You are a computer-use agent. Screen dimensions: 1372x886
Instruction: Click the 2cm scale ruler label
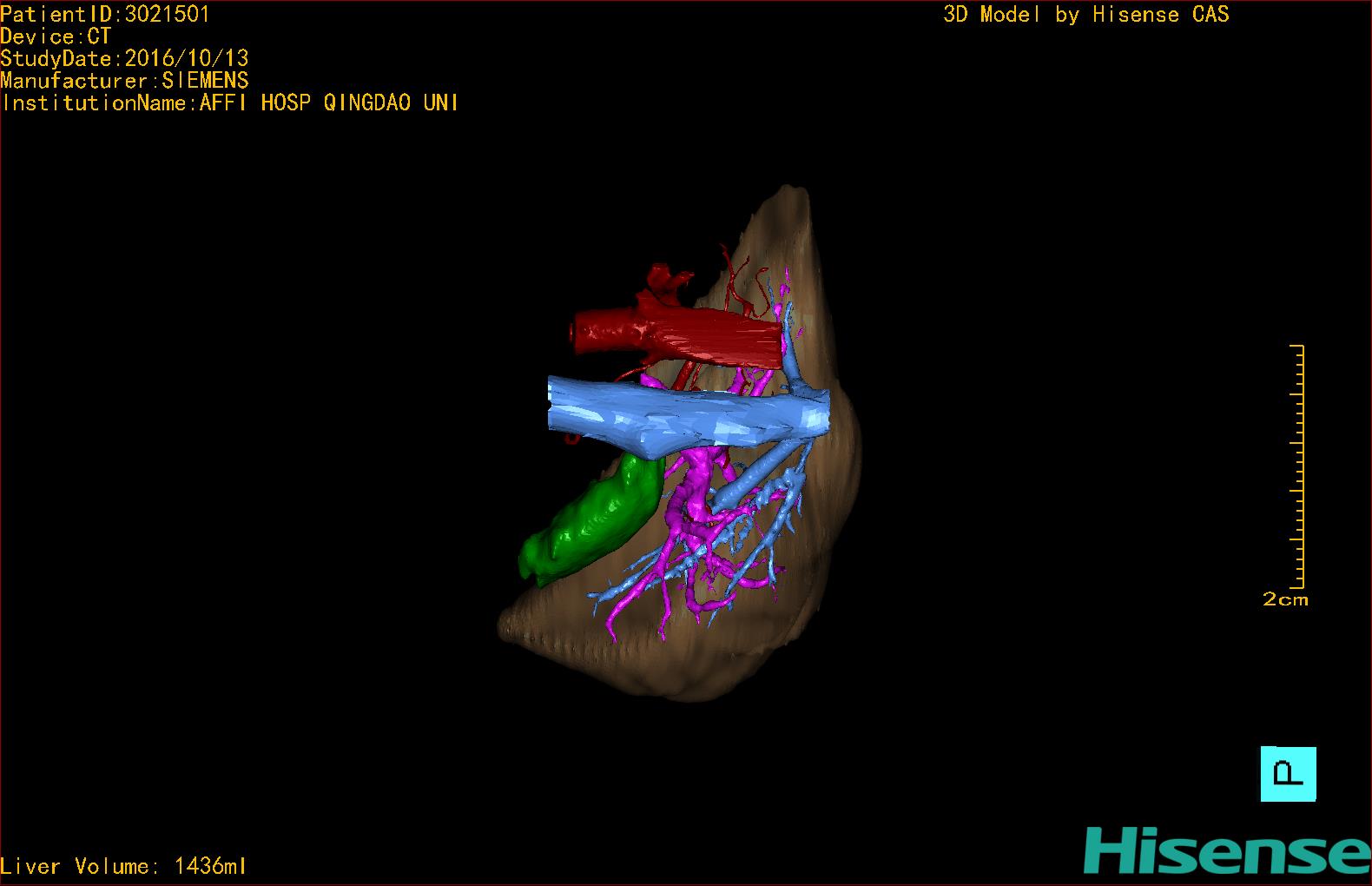pos(1285,599)
